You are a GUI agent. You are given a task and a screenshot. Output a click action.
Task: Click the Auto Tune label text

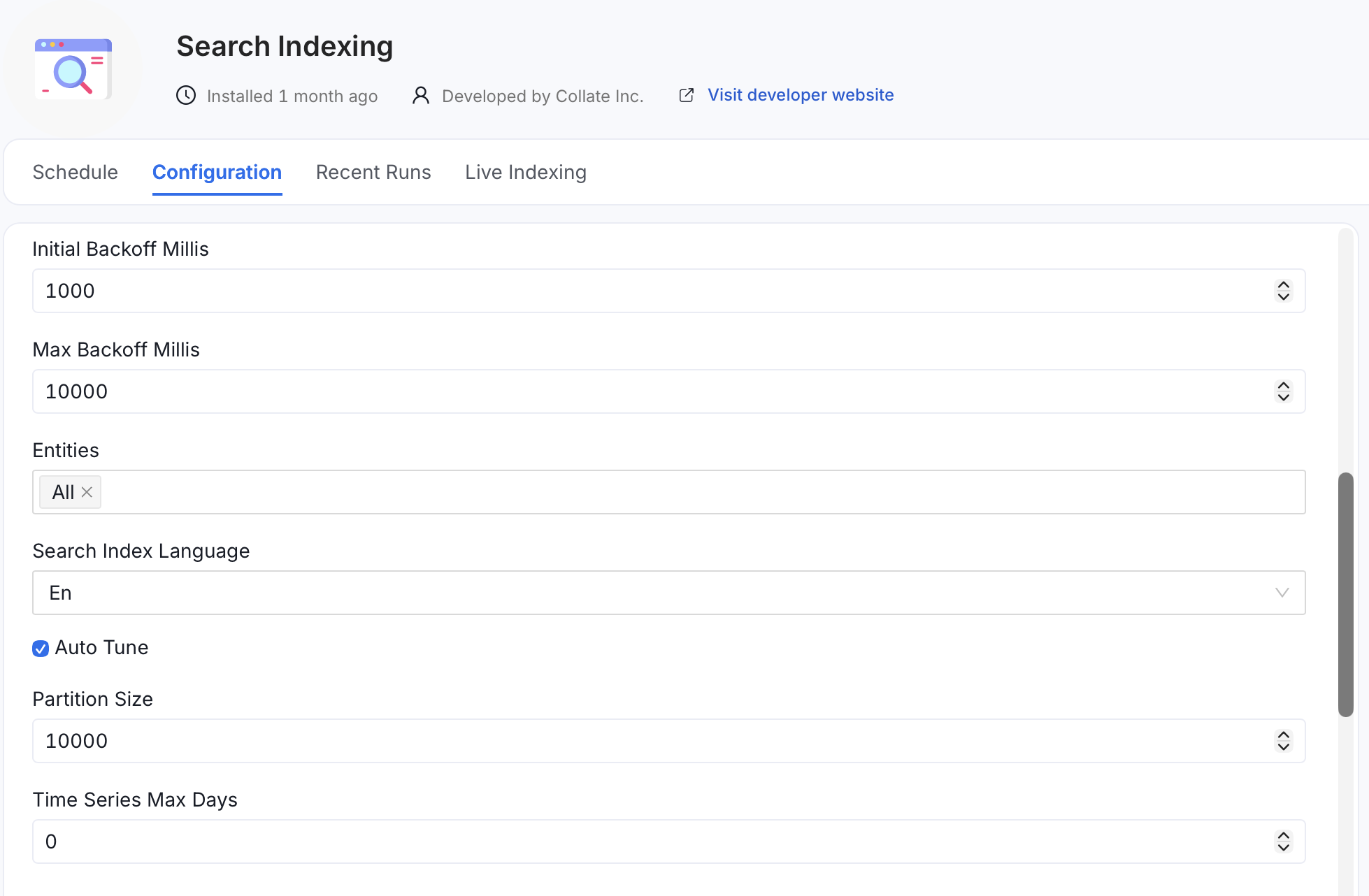click(101, 648)
